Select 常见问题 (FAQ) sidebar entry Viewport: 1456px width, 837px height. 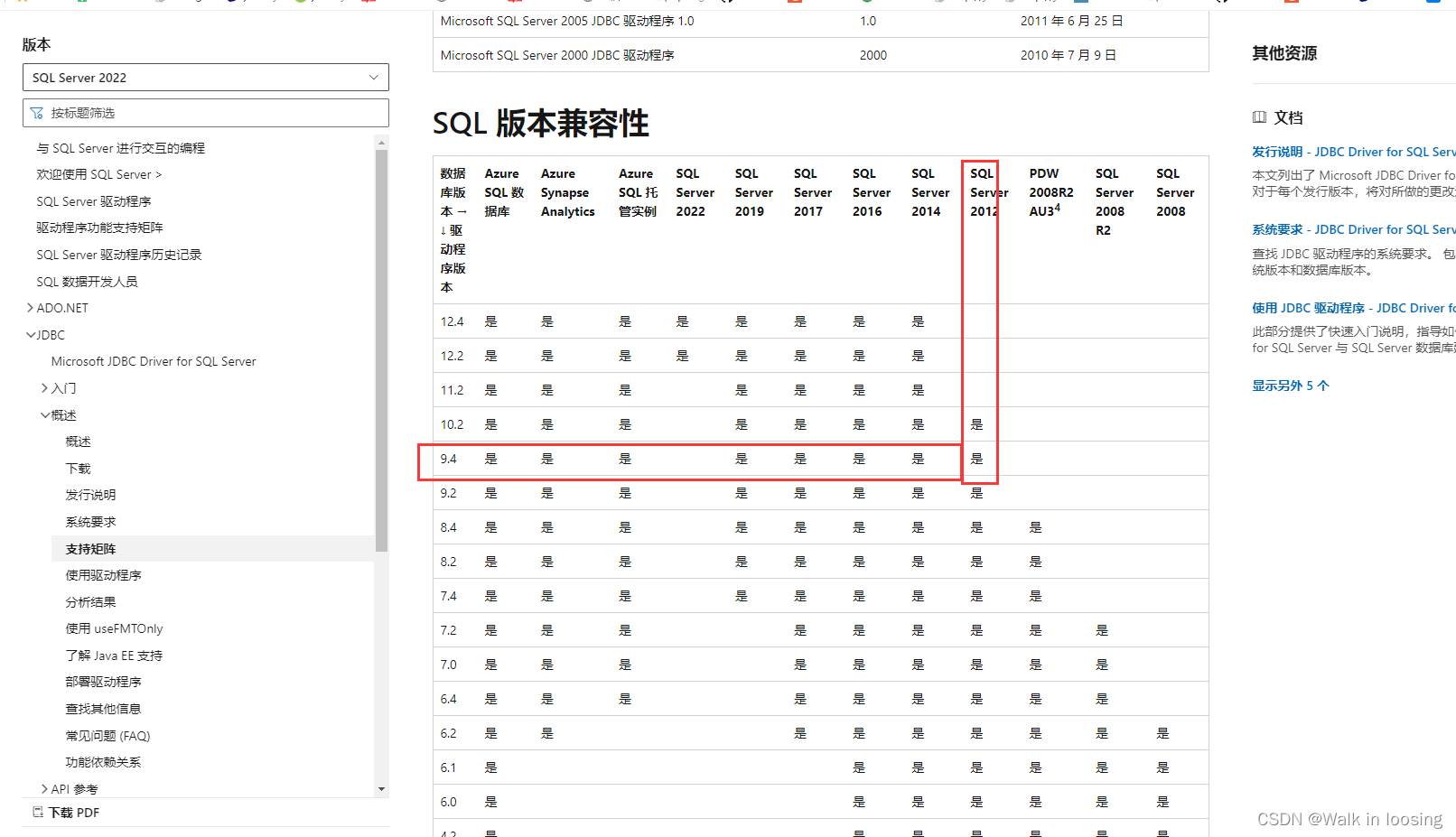(x=107, y=735)
